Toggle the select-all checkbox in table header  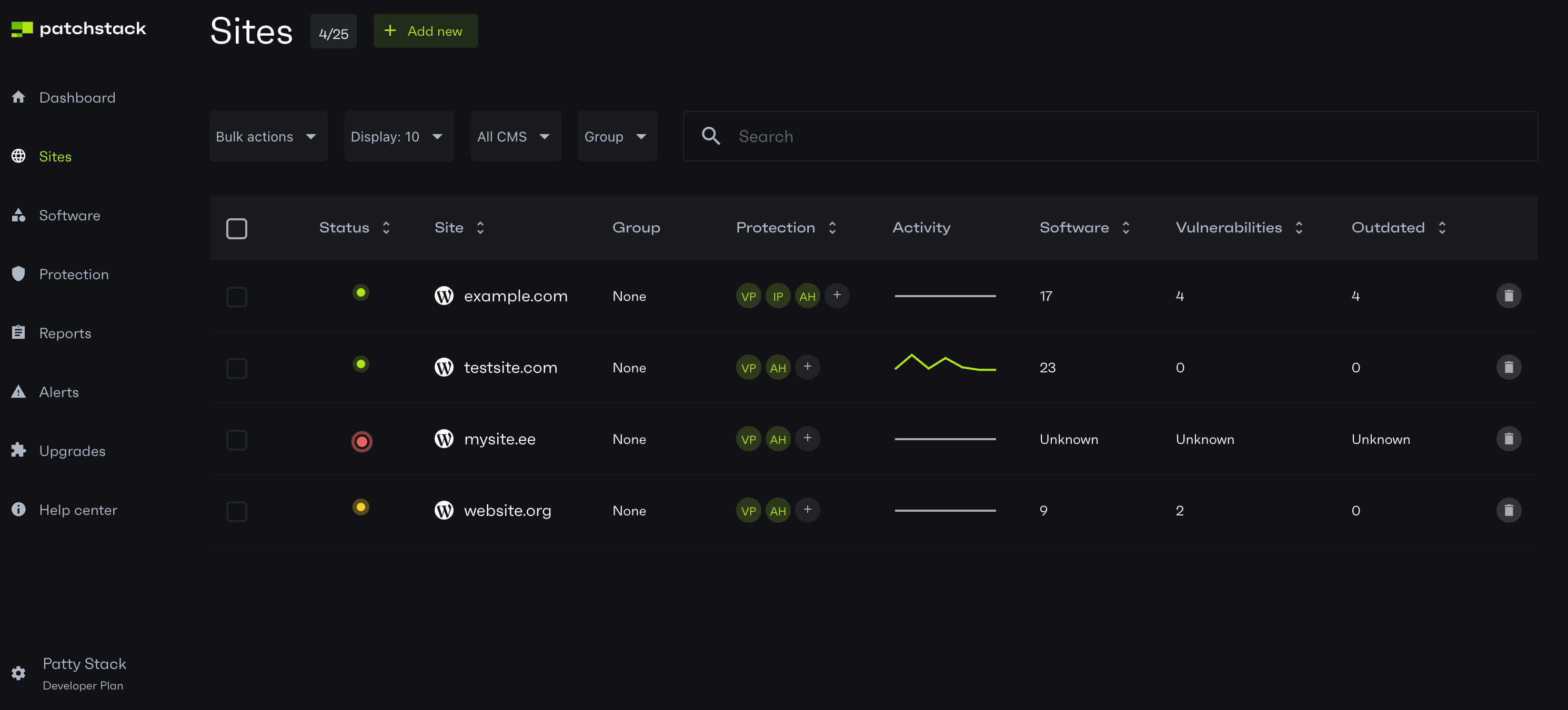(x=236, y=229)
